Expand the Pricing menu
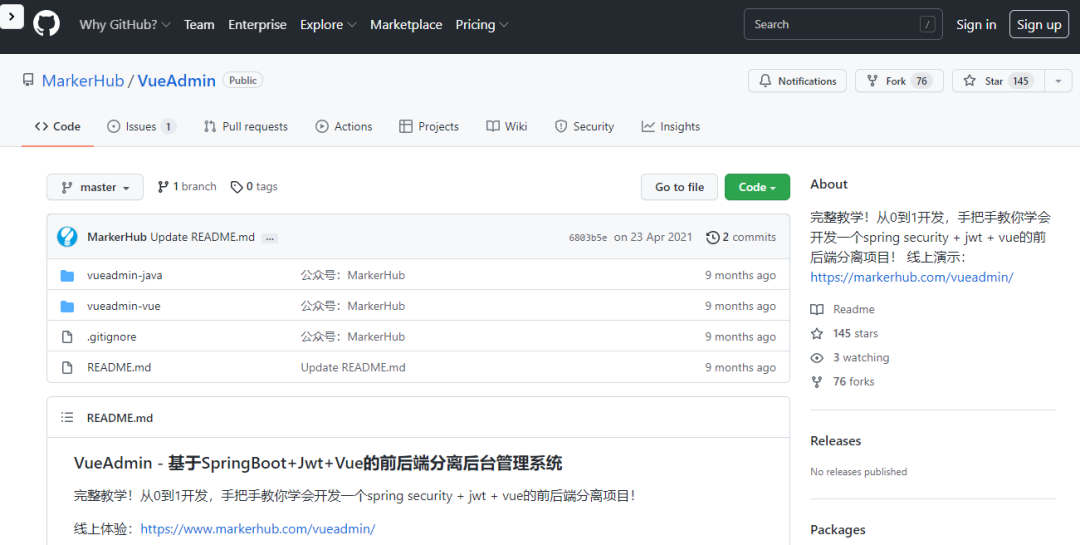Viewport: 1080px width, 545px height. [x=481, y=24]
